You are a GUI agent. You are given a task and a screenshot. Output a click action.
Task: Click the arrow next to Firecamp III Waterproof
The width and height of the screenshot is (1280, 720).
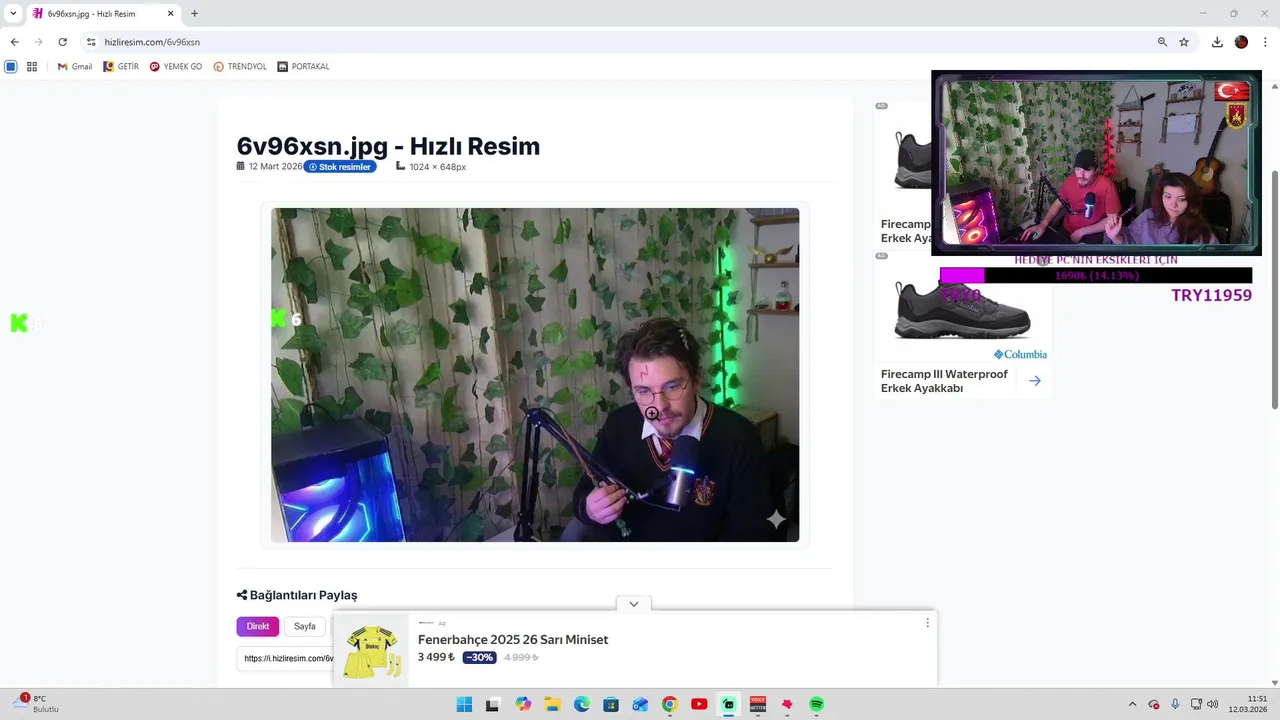[1035, 381]
